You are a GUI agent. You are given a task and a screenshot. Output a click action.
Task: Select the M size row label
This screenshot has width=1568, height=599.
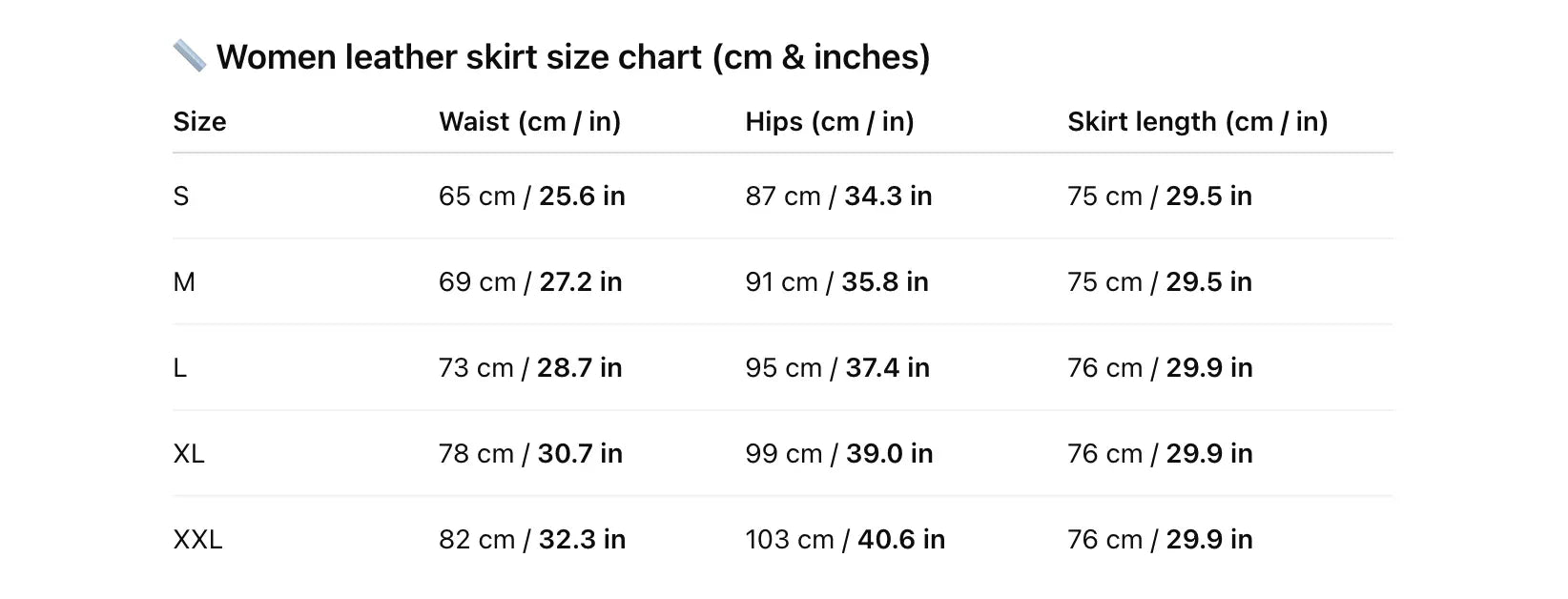click(x=184, y=282)
